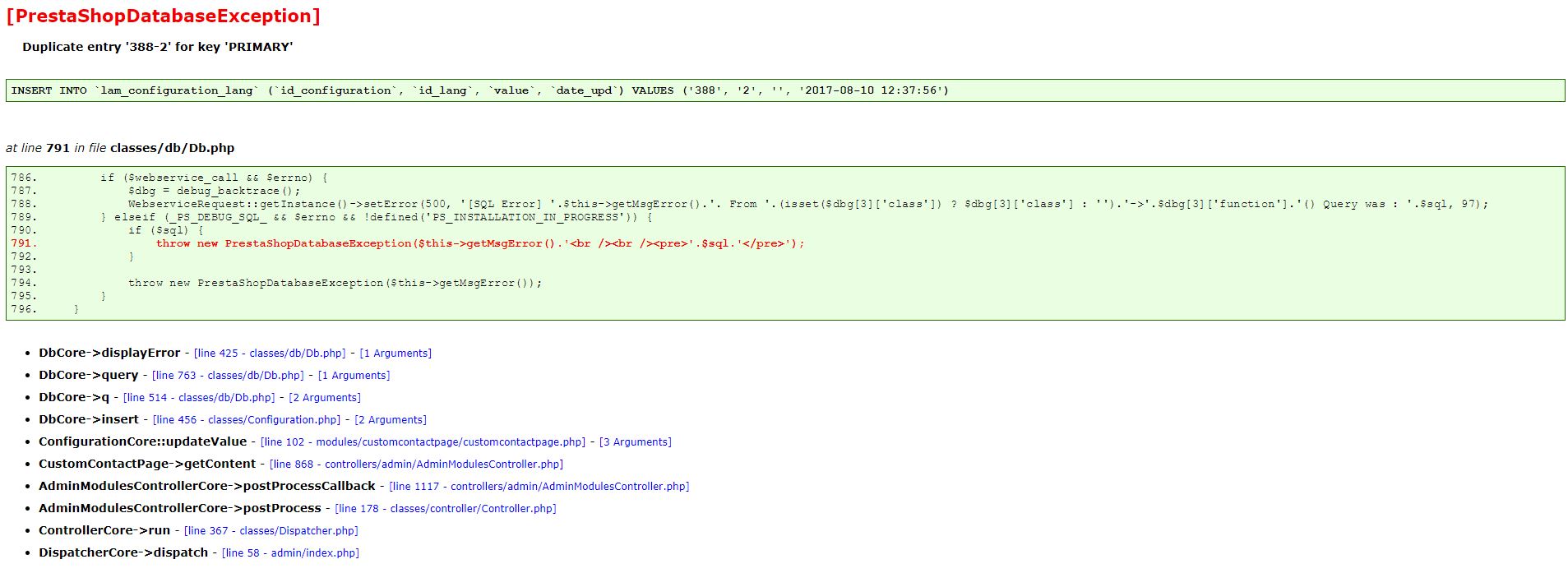Open line 178 Controller.php link
Viewport: 1568px width, 587px height.
tap(446, 509)
